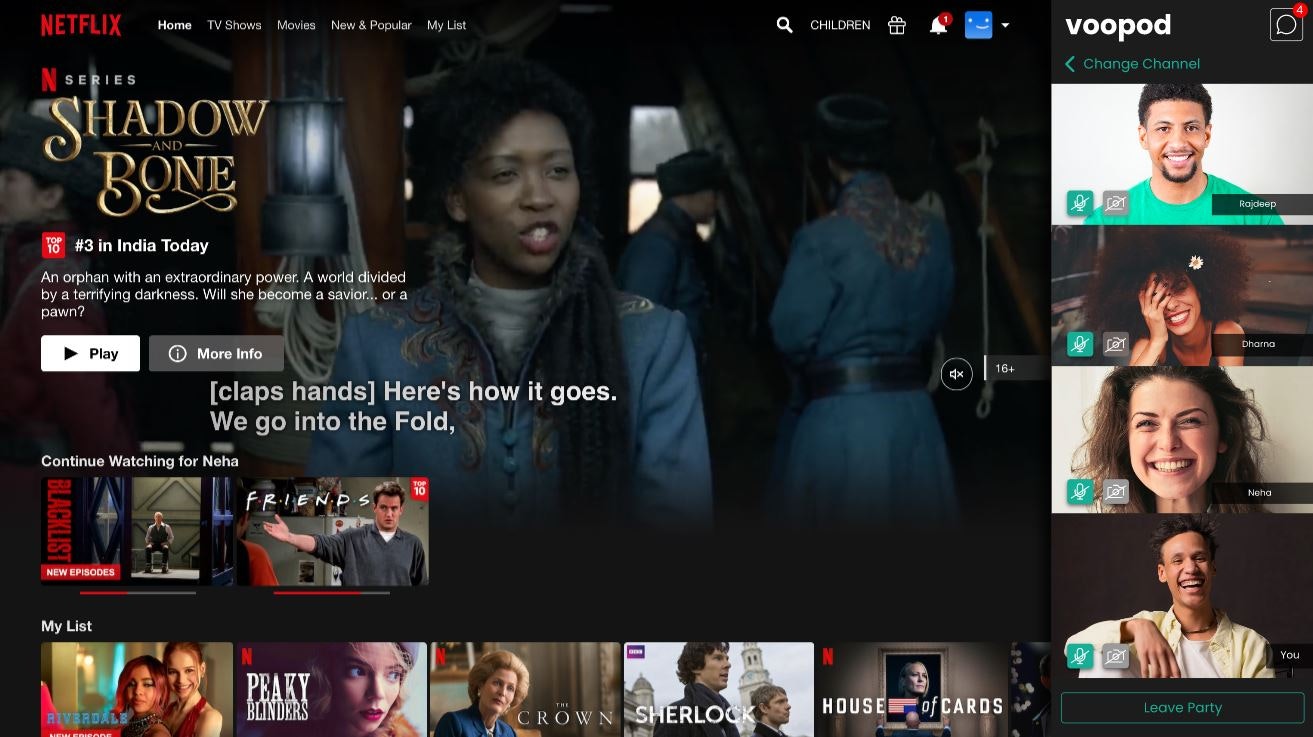Click Neha's video tile
Image resolution: width=1313 pixels, height=737 pixels.
coord(1182,440)
